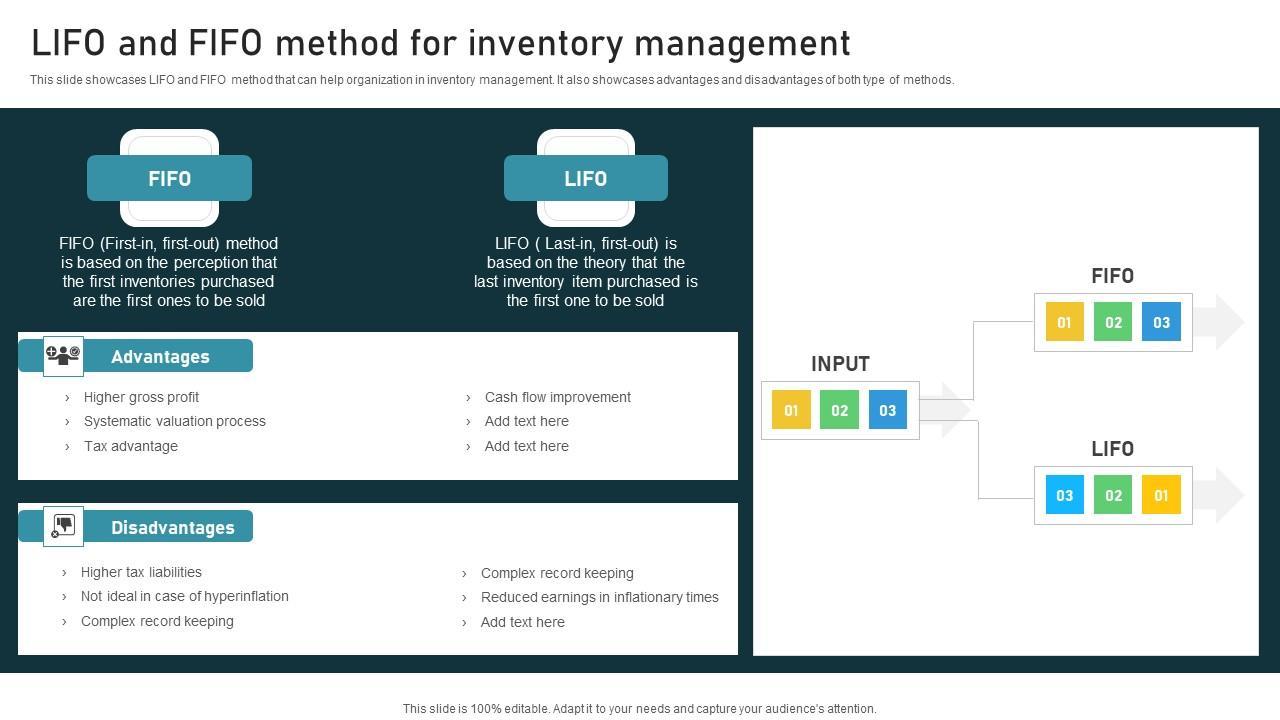1280x720 pixels.
Task: Select the teal LIFO banner in the center
Action: click(x=585, y=178)
